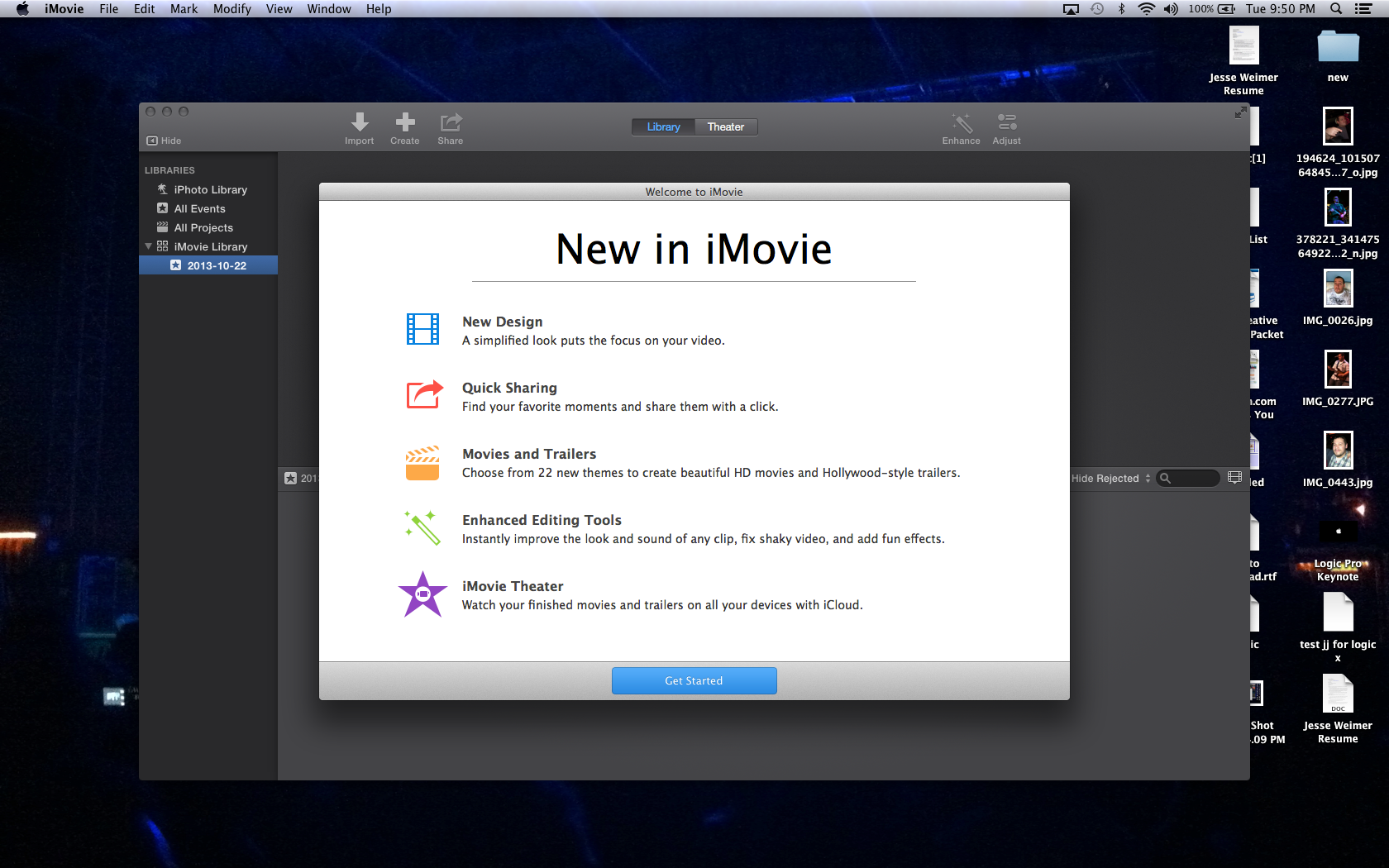Viewport: 1389px width, 868px height.
Task: Click the New Design filmstrip icon
Action: [422, 329]
